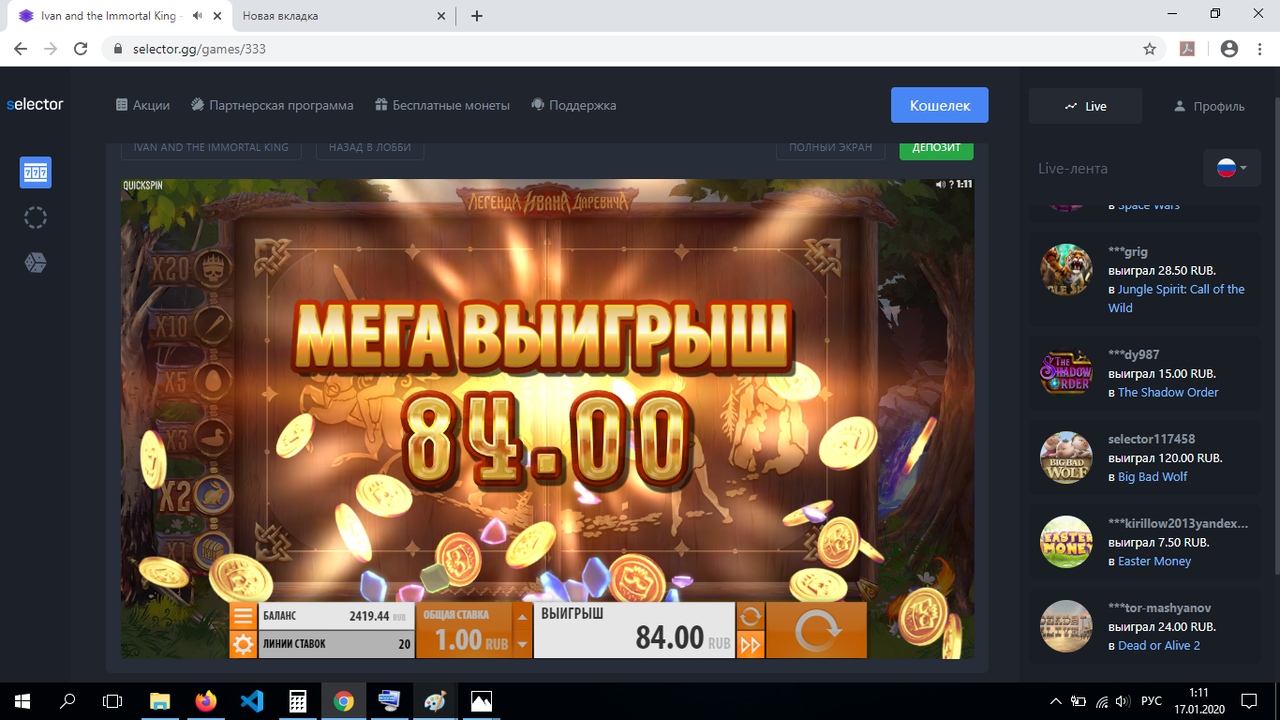Image resolution: width=1280 pixels, height=720 pixels.
Task: Open game settings gear icon
Action: [243, 644]
